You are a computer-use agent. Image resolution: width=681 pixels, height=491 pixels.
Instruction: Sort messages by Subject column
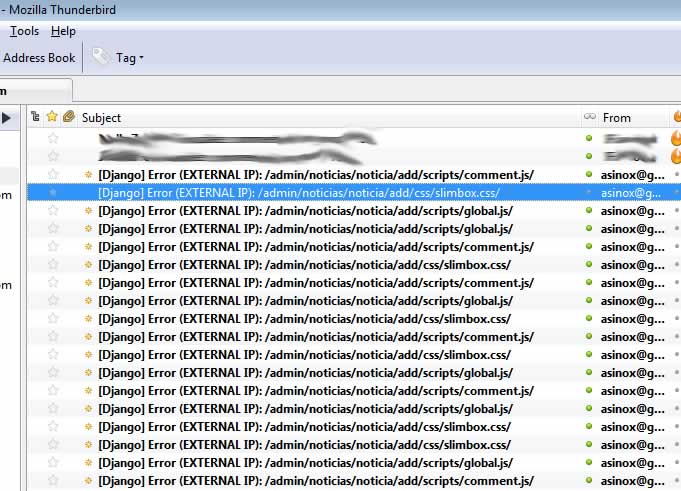[101, 118]
